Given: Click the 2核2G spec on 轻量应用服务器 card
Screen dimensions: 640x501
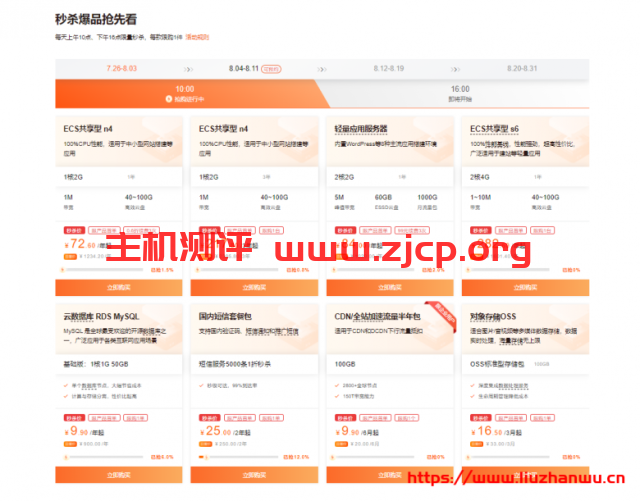Looking at the screenshot, I should [344, 177].
